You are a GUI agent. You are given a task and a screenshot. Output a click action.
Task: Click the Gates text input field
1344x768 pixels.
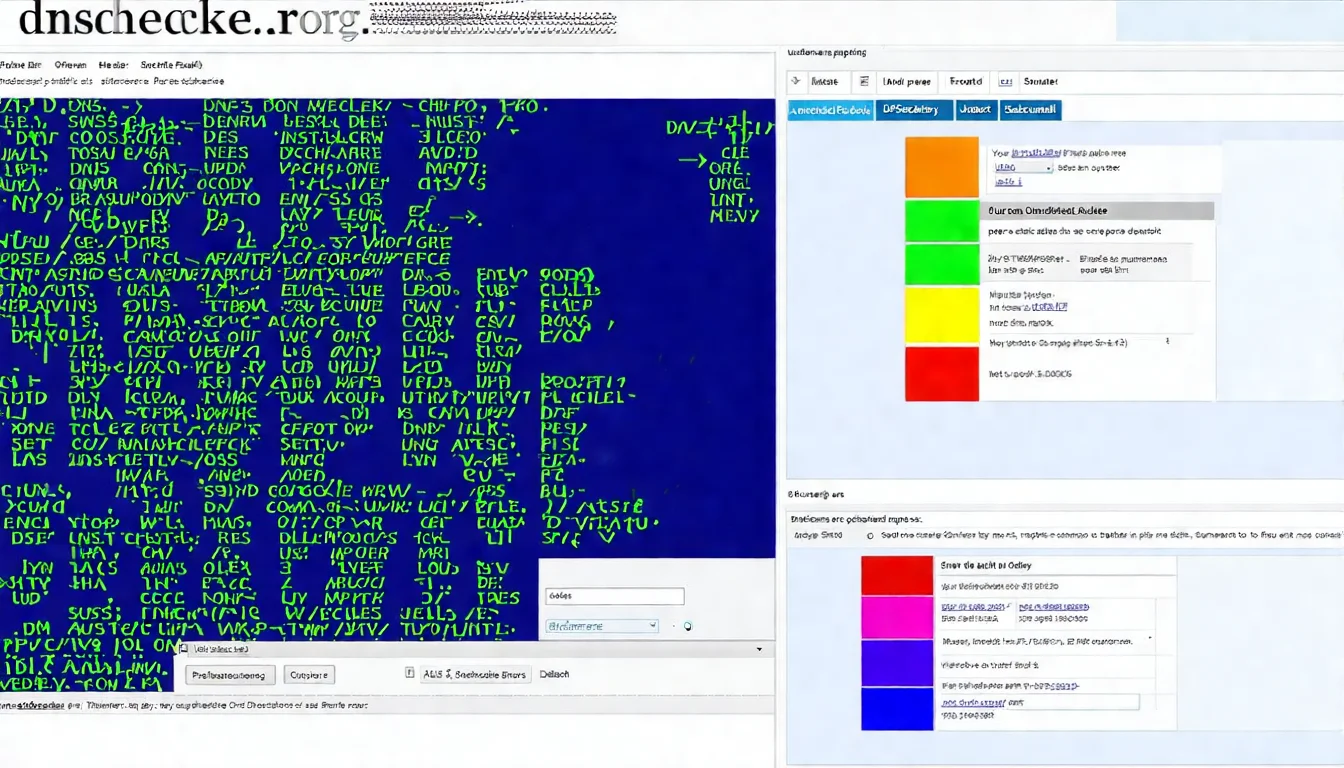point(614,595)
